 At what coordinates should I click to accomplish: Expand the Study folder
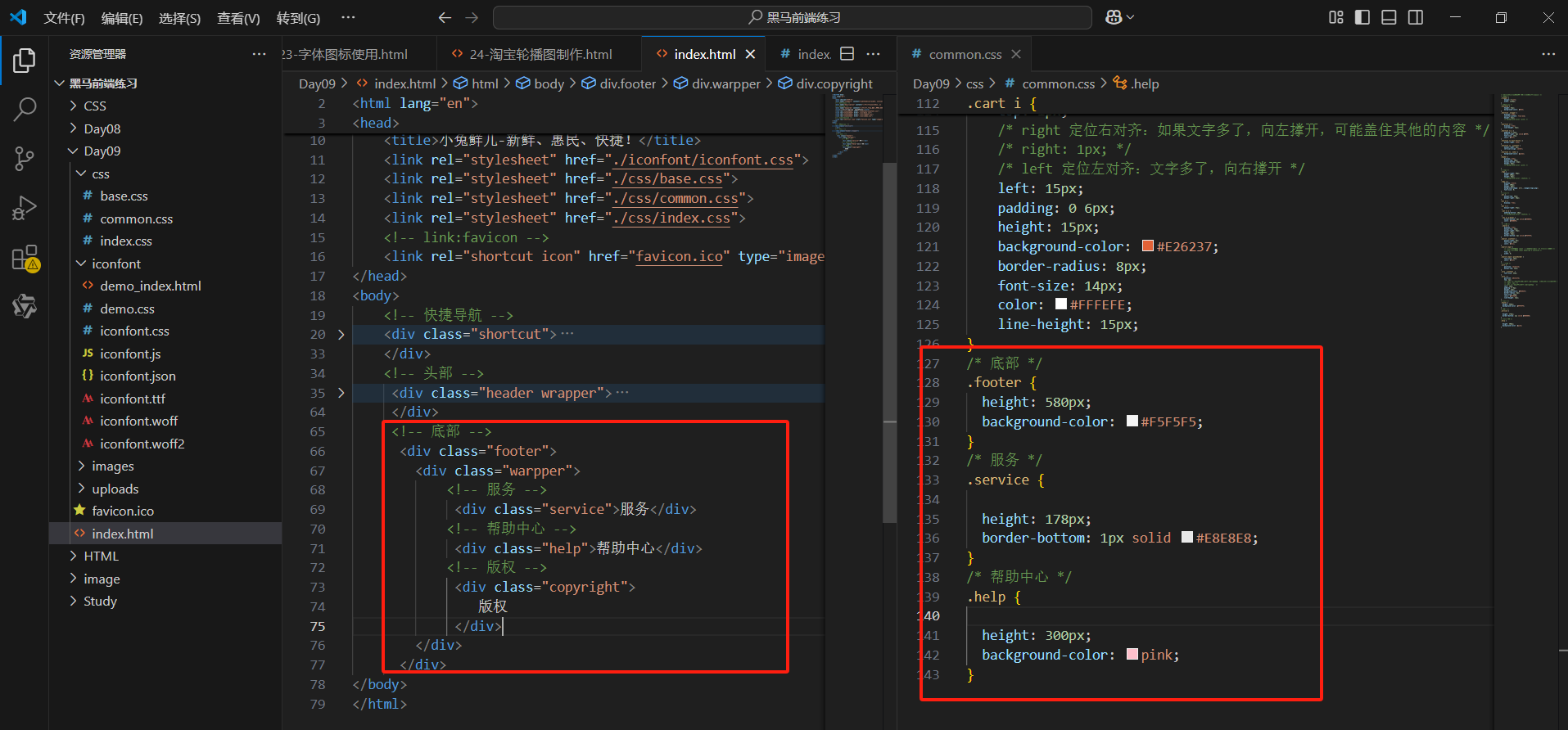(x=74, y=601)
